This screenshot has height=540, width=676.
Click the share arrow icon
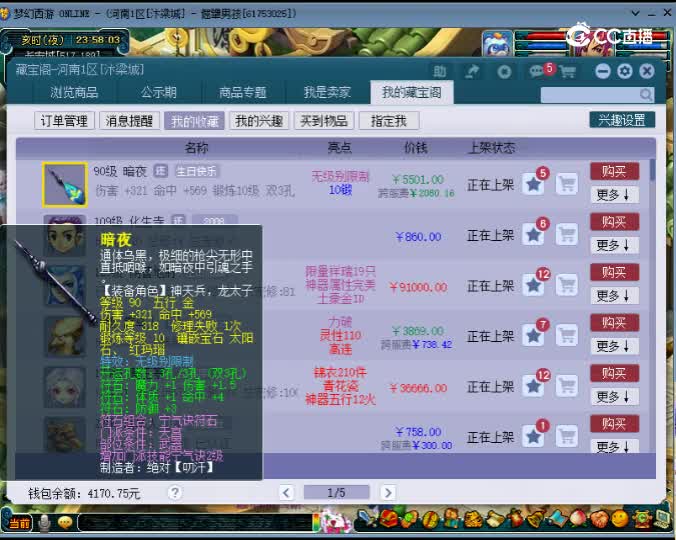472,72
